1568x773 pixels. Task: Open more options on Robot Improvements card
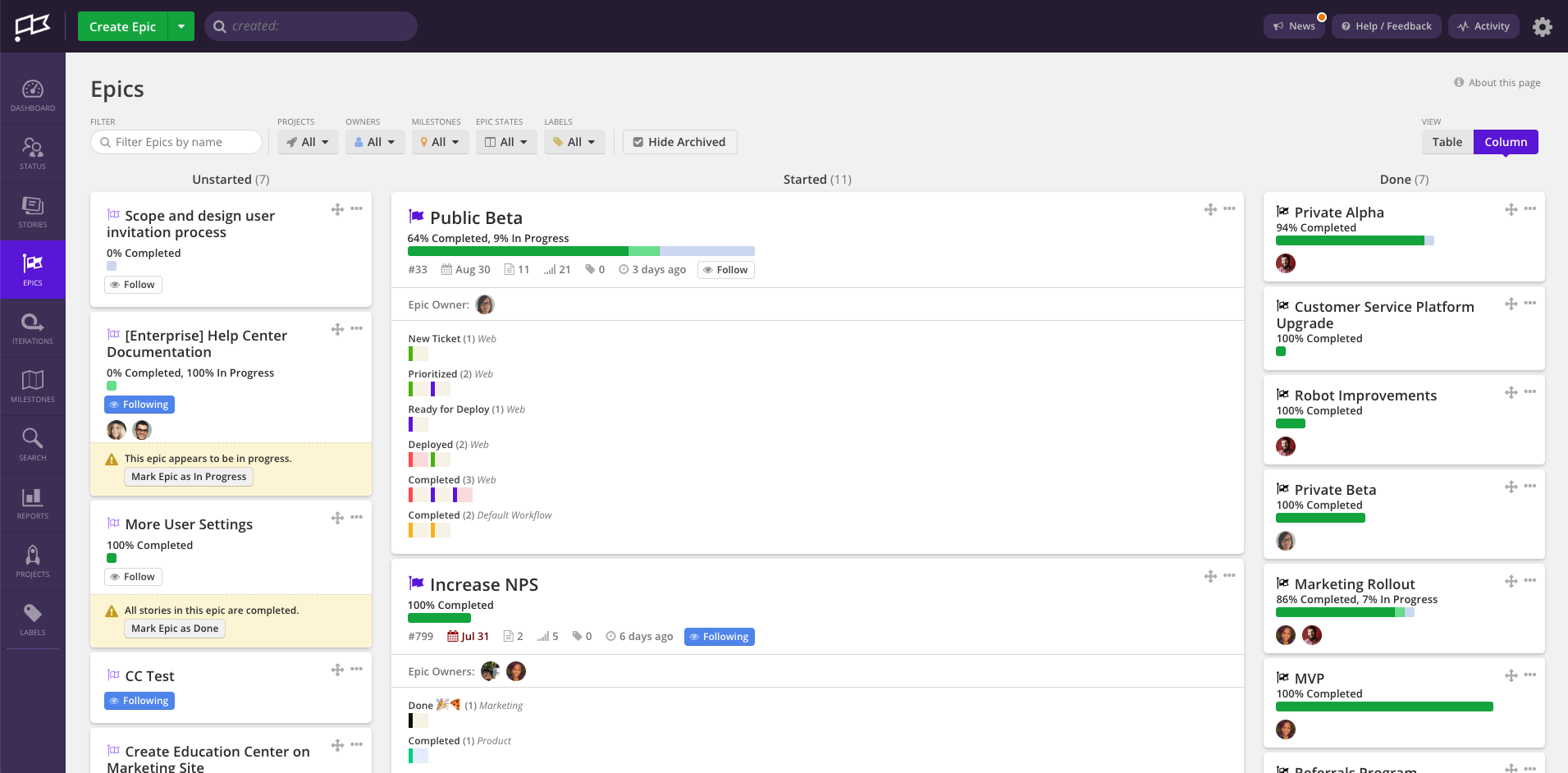point(1530,391)
